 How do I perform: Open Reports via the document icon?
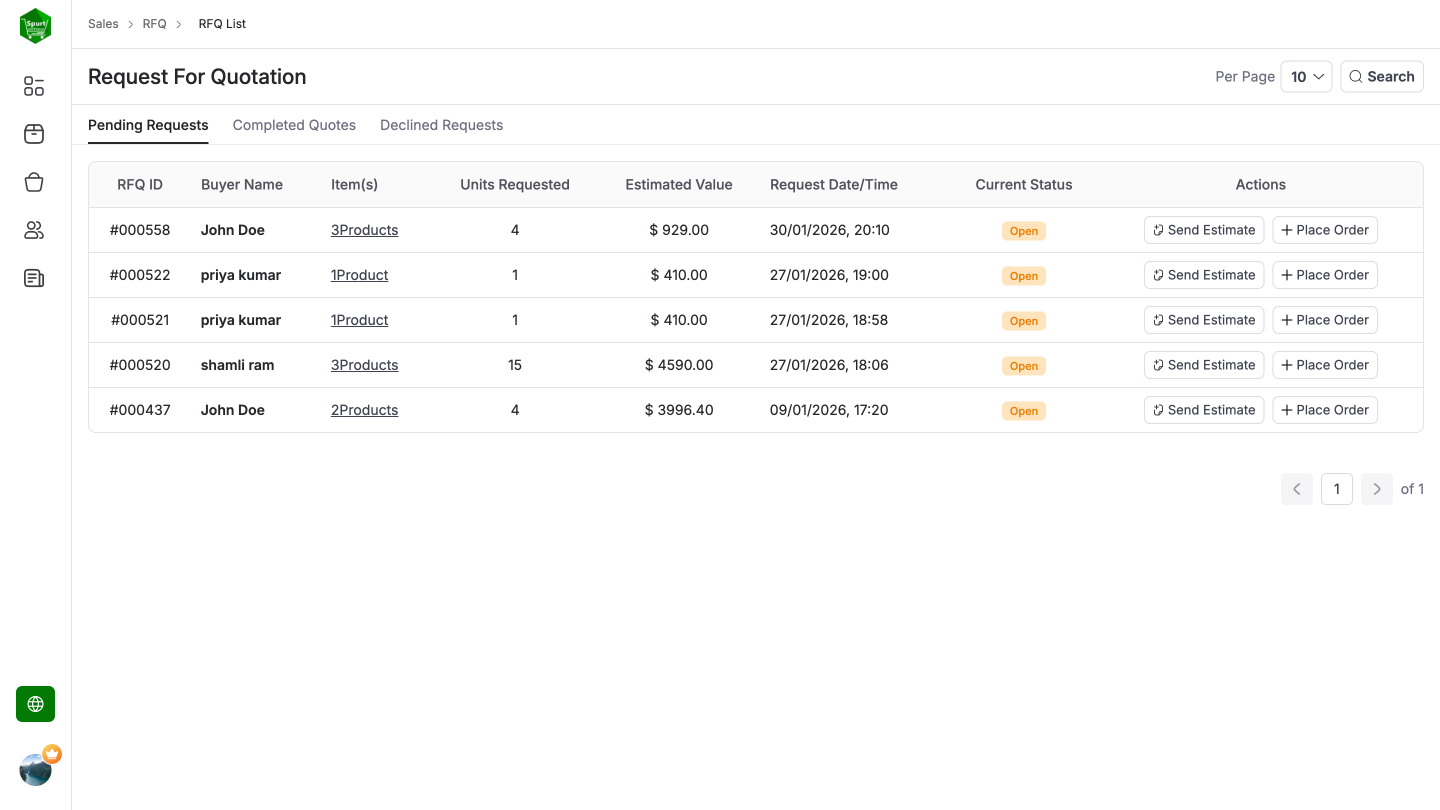point(33,278)
